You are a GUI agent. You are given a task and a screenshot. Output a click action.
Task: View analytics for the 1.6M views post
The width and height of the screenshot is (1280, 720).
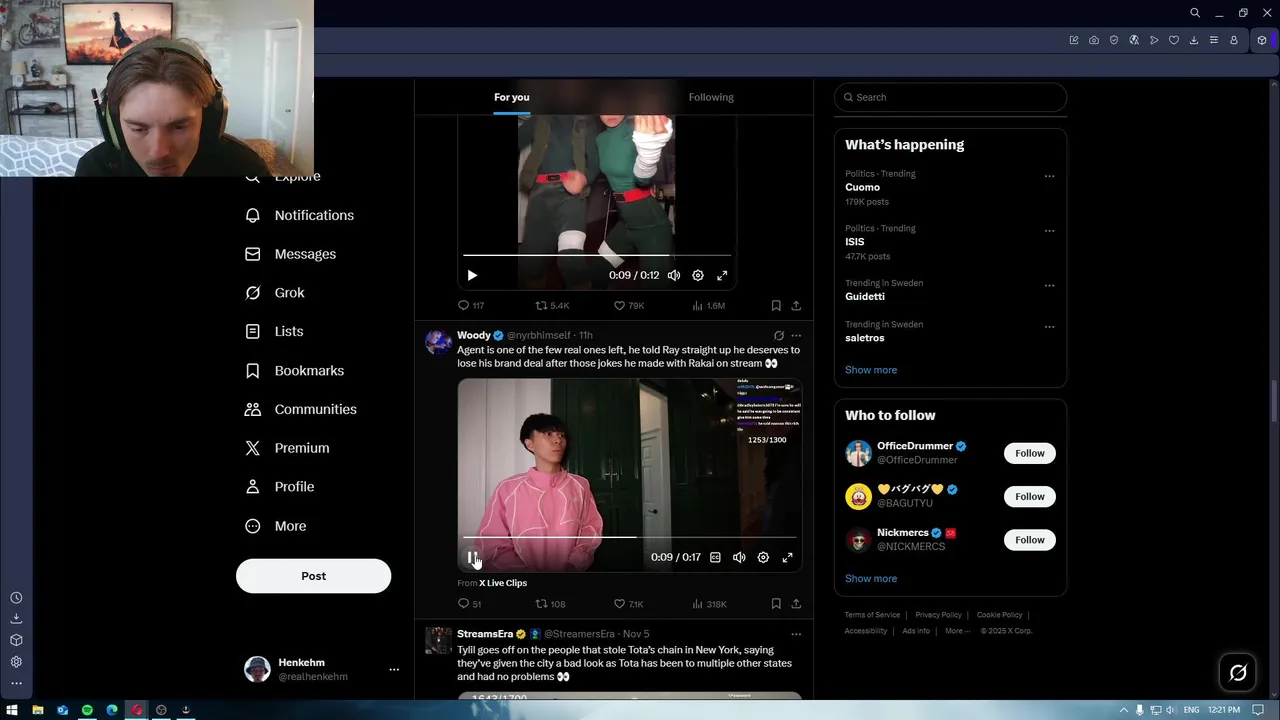708,305
